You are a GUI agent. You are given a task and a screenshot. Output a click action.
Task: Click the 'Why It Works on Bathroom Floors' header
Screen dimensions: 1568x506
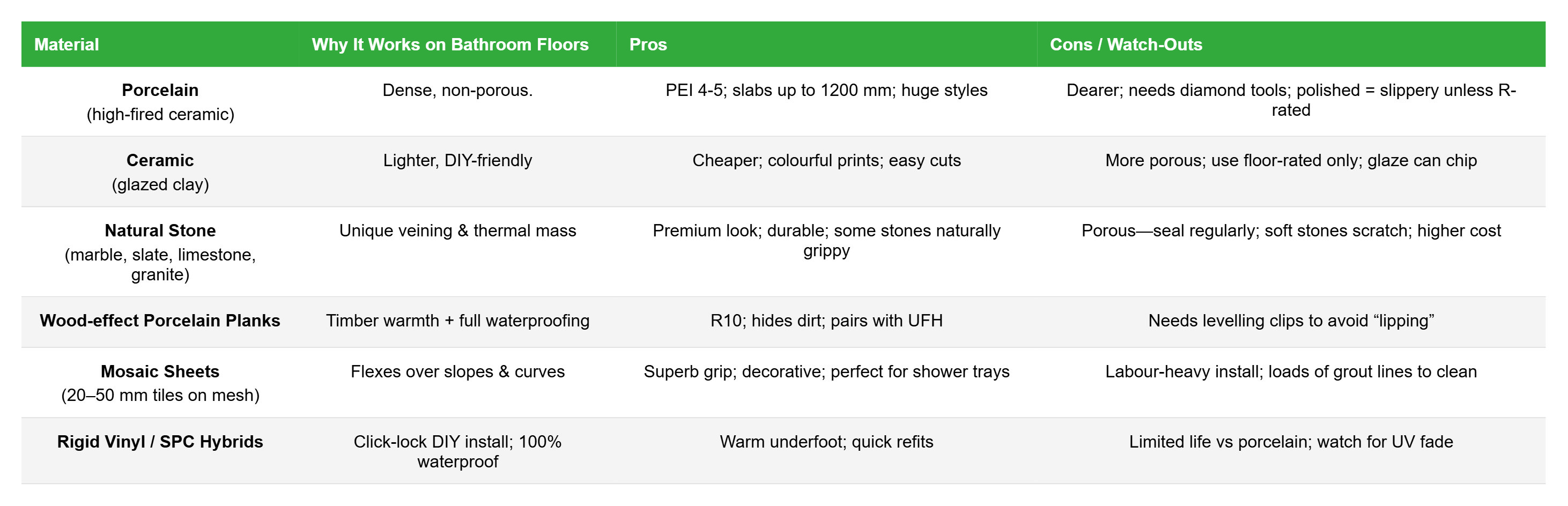tap(450, 44)
